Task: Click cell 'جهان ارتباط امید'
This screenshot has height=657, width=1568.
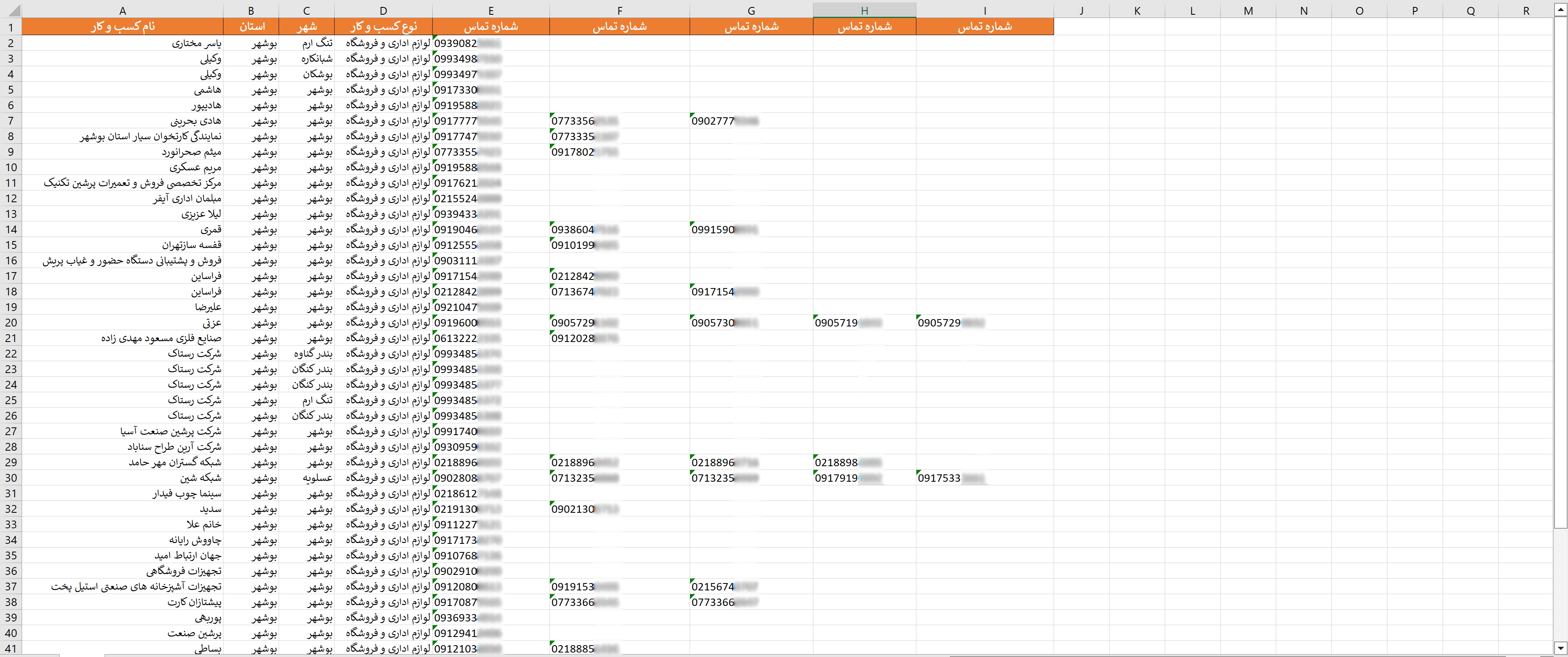Action: coord(122,555)
